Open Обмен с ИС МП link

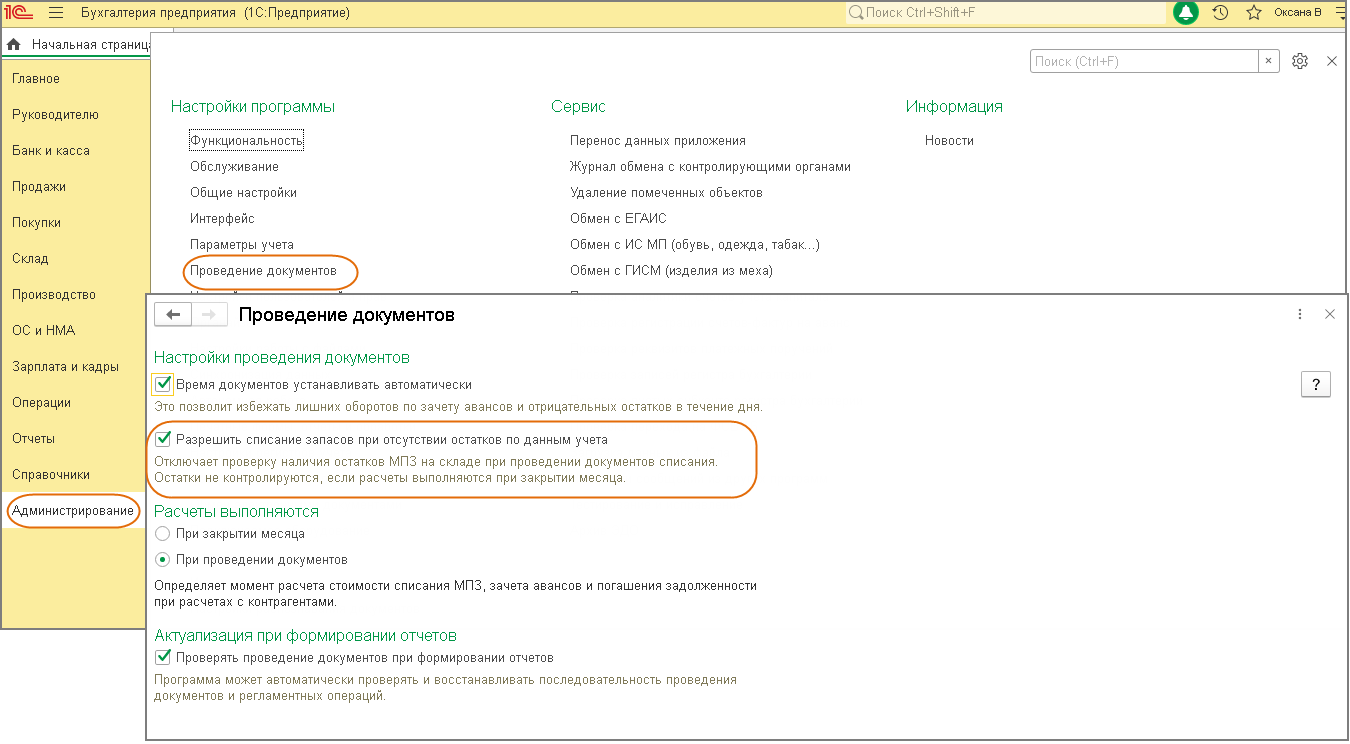coord(695,245)
